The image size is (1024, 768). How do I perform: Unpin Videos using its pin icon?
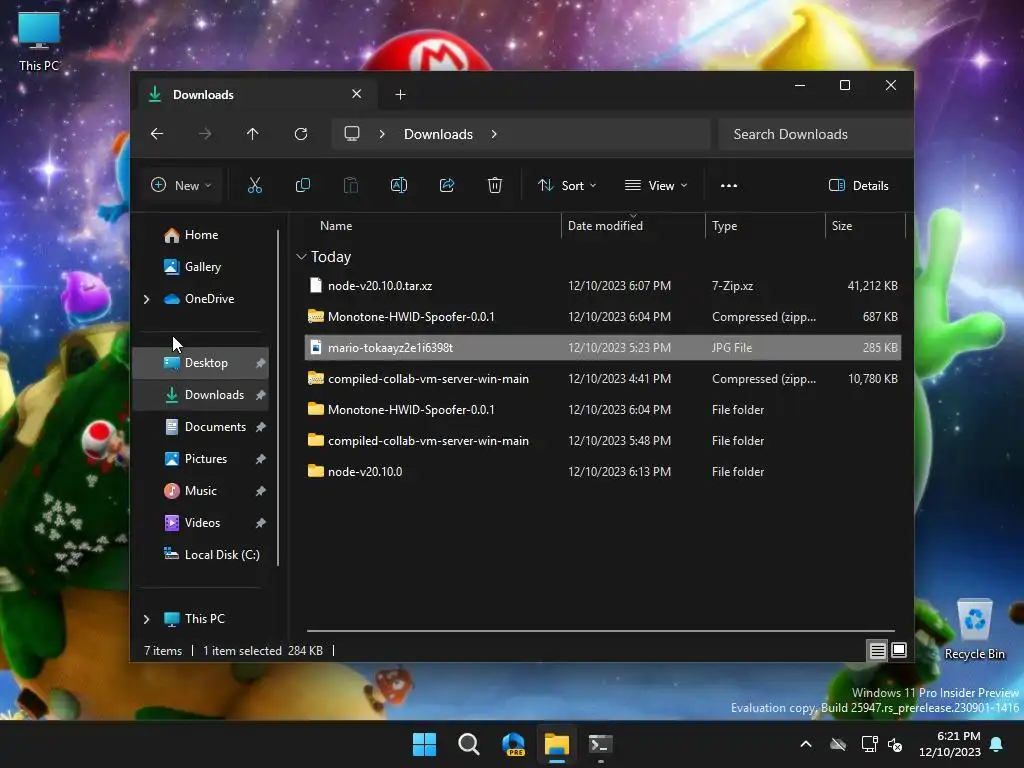(261, 522)
